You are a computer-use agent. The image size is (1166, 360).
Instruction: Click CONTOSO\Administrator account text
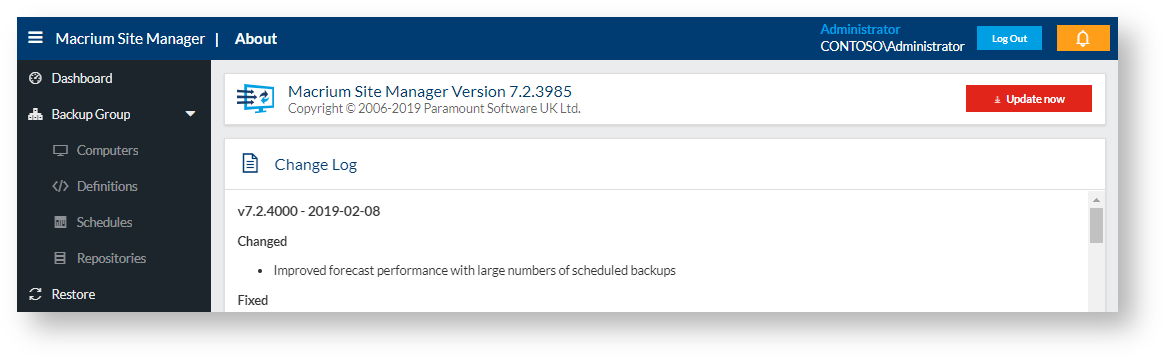coord(892,46)
